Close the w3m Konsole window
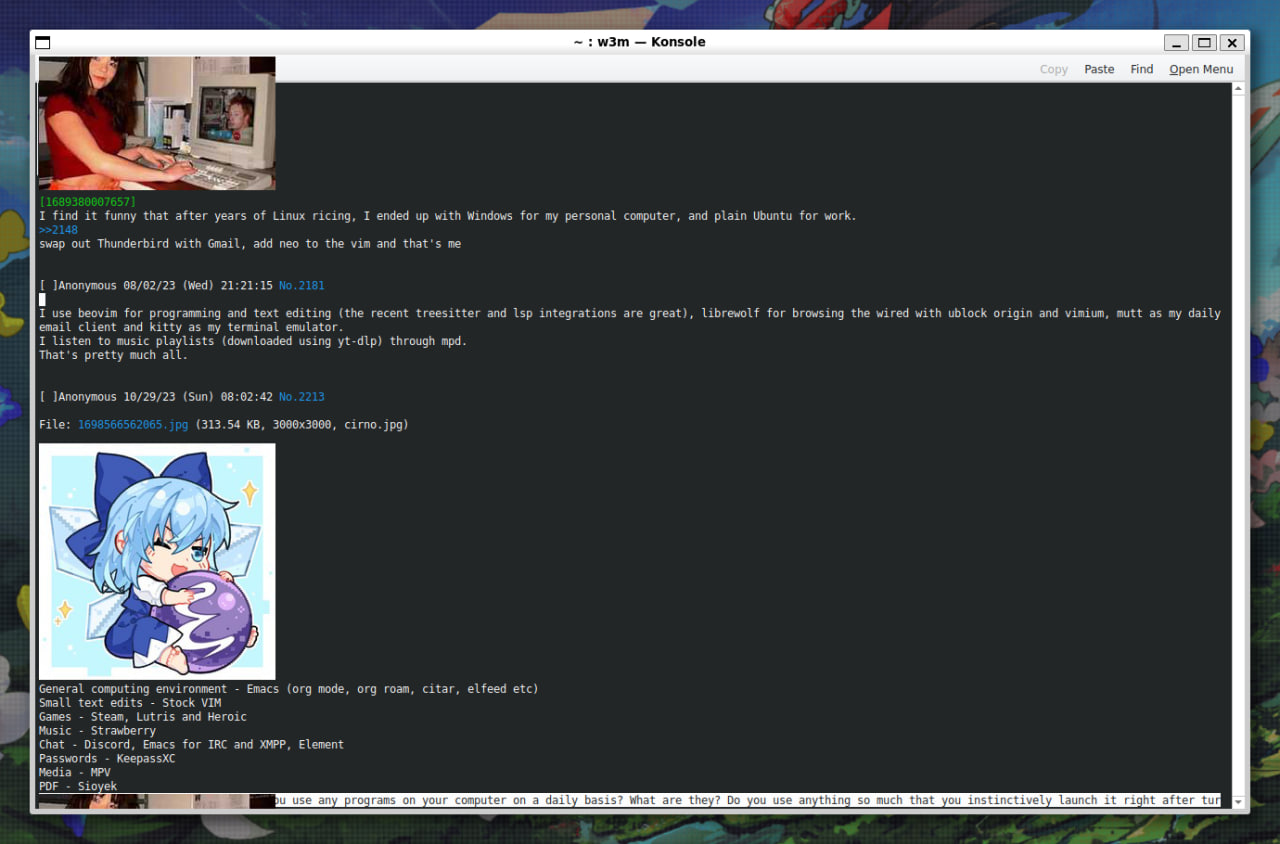 tap(1232, 42)
